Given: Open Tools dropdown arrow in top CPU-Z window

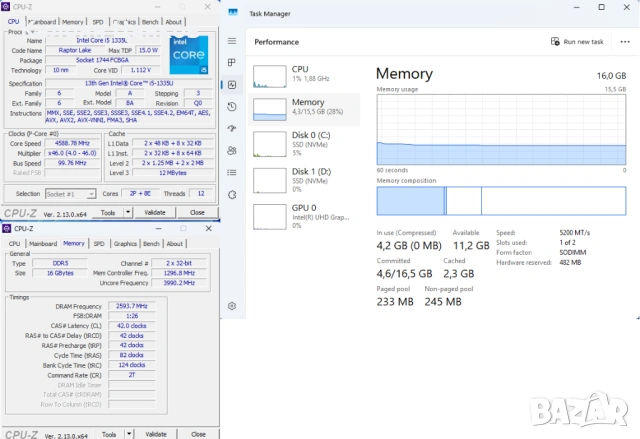Looking at the screenshot, I should (126, 212).
